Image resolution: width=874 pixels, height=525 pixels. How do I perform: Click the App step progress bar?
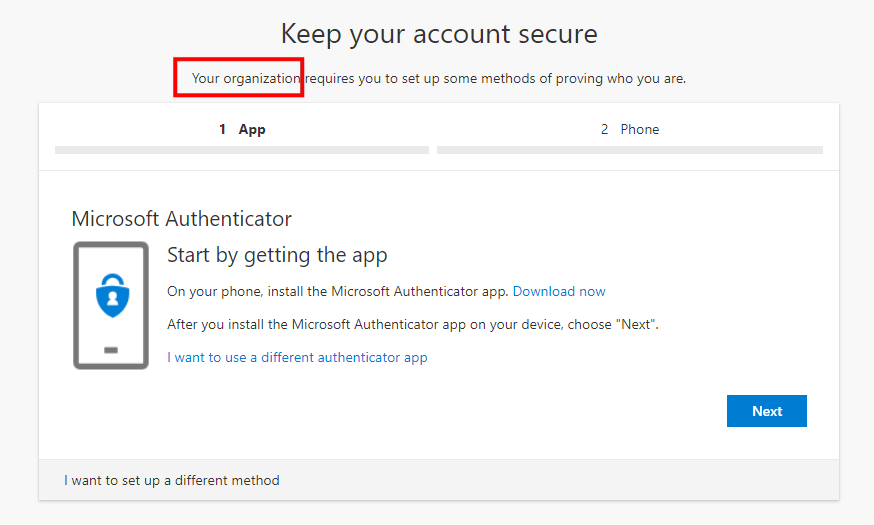pos(242,150)
